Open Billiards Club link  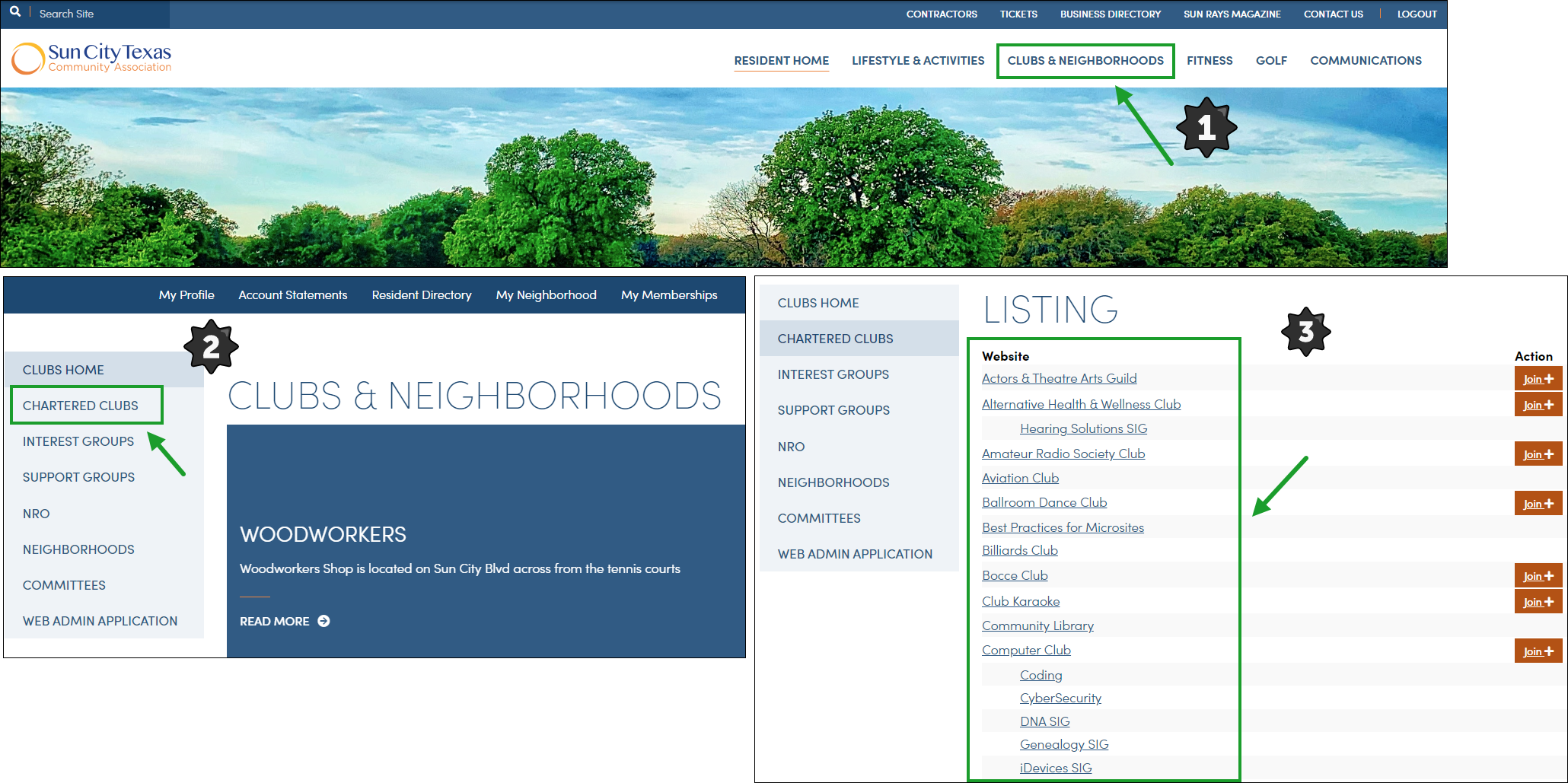point(1019,550)
